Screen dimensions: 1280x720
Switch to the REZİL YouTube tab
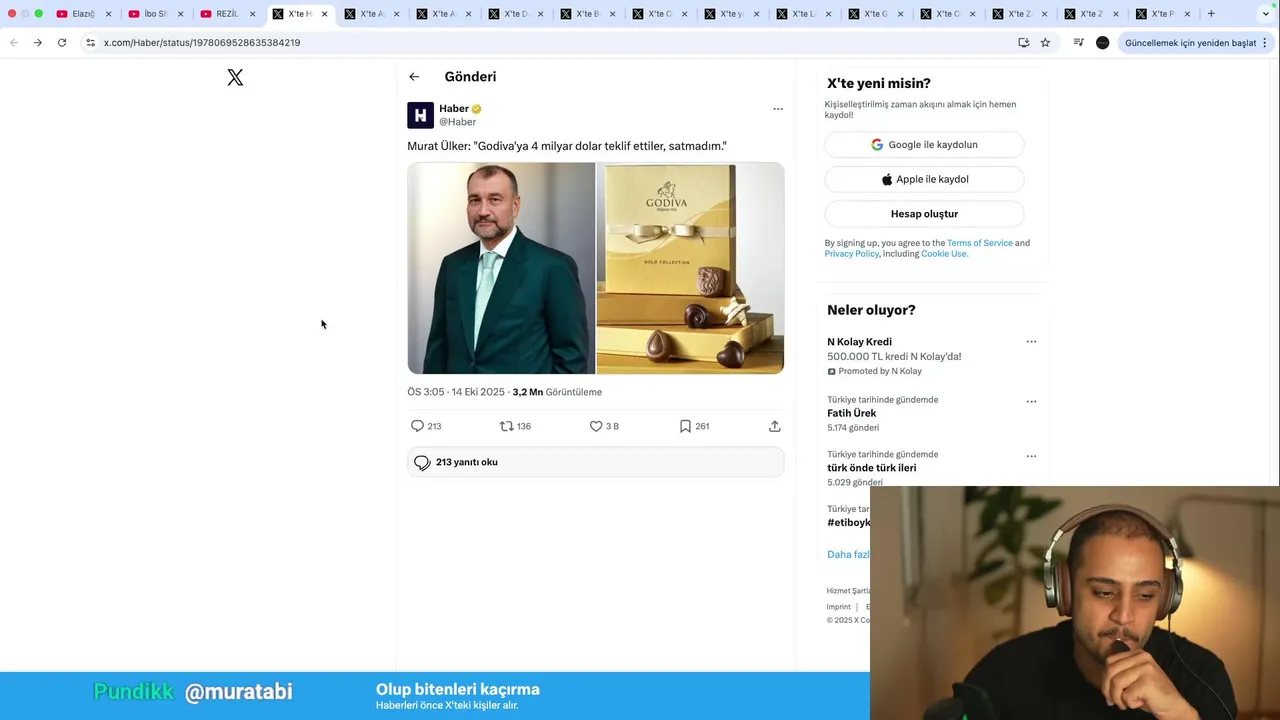[227, 14]
